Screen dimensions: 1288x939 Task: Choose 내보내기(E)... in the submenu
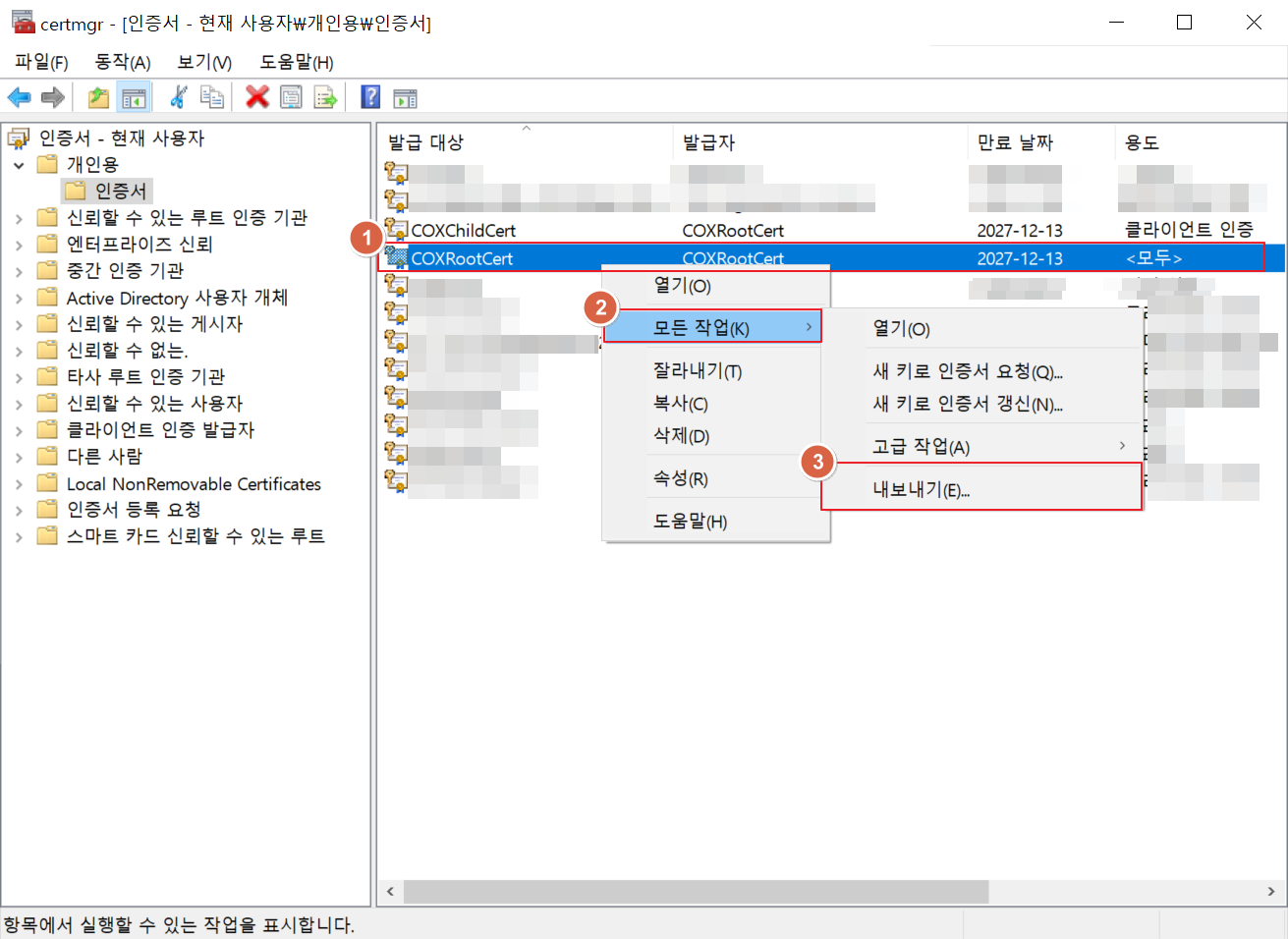coord(981,489)
